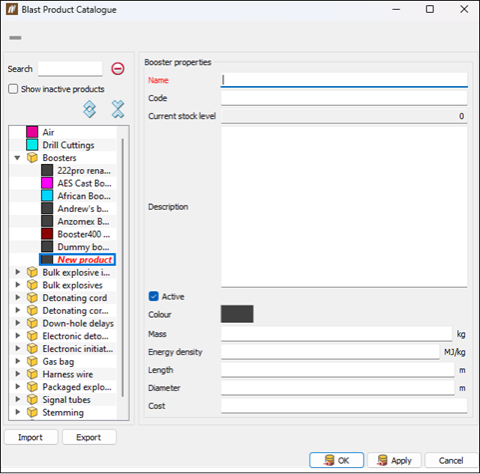Click the expand-all tree icon

[90, 109]
